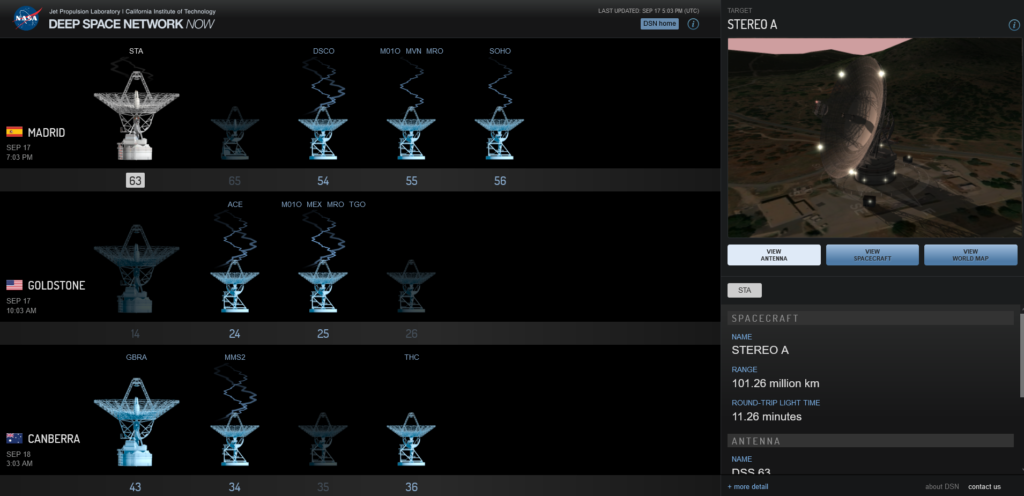
Task: Click the STA label above Madrid antenna
Action: (136, 51)
